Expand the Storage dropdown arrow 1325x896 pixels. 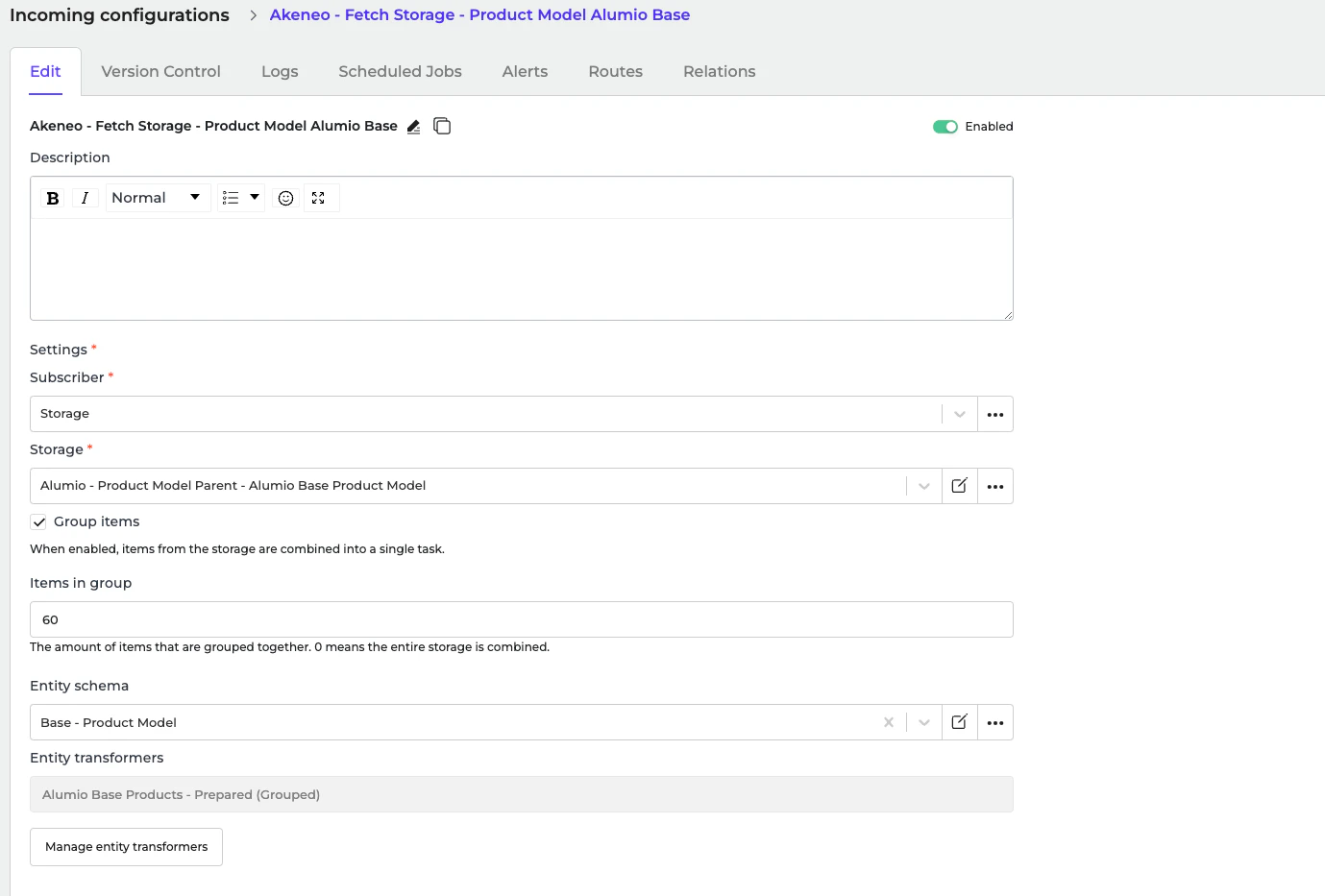pos(924,486)
